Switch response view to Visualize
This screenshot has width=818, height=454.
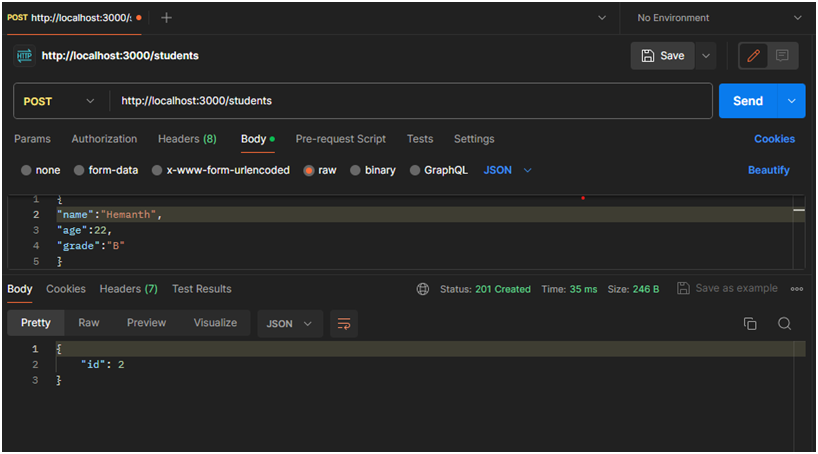tap(215, 323)
